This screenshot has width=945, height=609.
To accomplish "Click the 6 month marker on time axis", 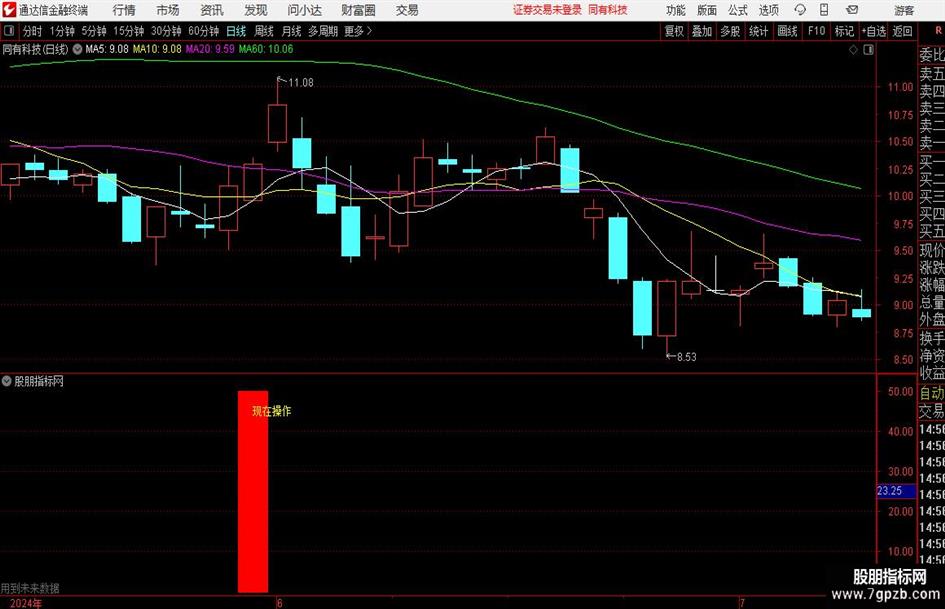I will pyautogui.click(x=279, y=603).
